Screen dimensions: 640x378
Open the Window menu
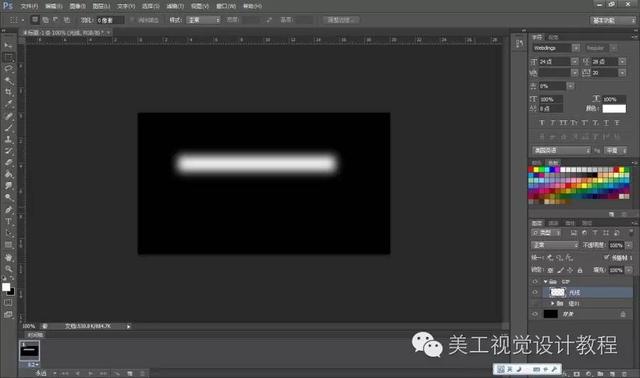click(226, 6)
